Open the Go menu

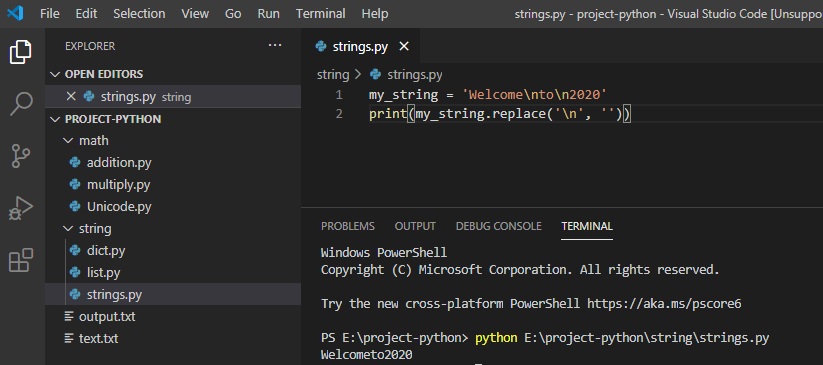pos(233,14)
